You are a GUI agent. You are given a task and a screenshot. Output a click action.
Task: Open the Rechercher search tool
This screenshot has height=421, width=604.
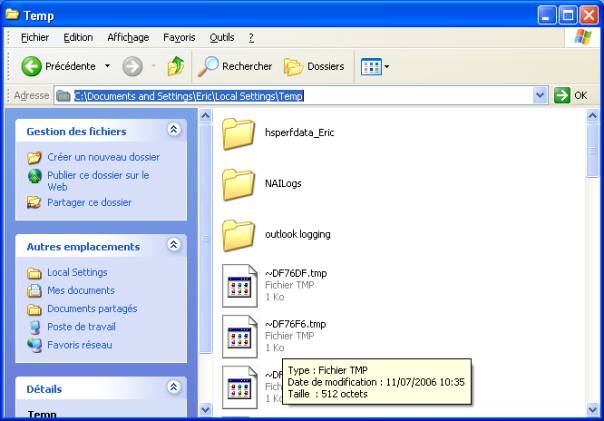tap(235, 66)
